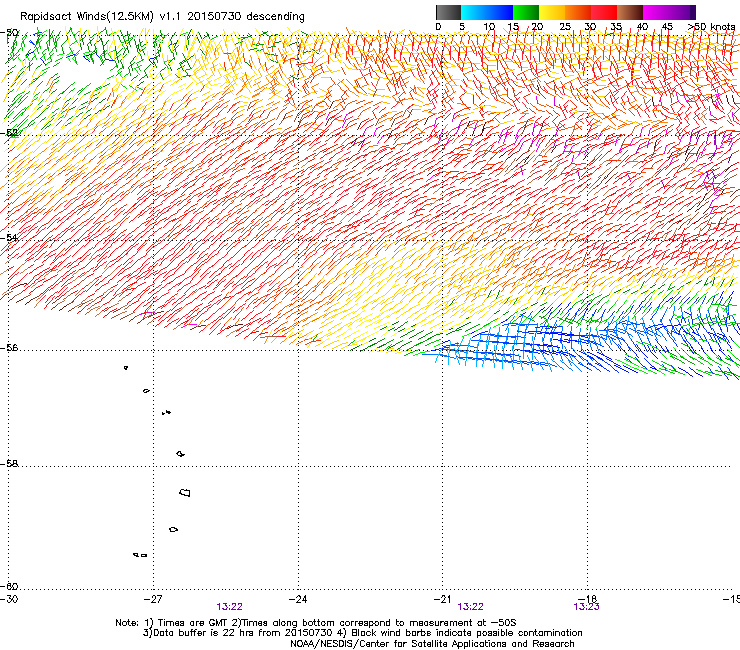Click the 'Data buffer is 22 hrs' note line
The width and height of the screenshot is (740, 650).
362,633
